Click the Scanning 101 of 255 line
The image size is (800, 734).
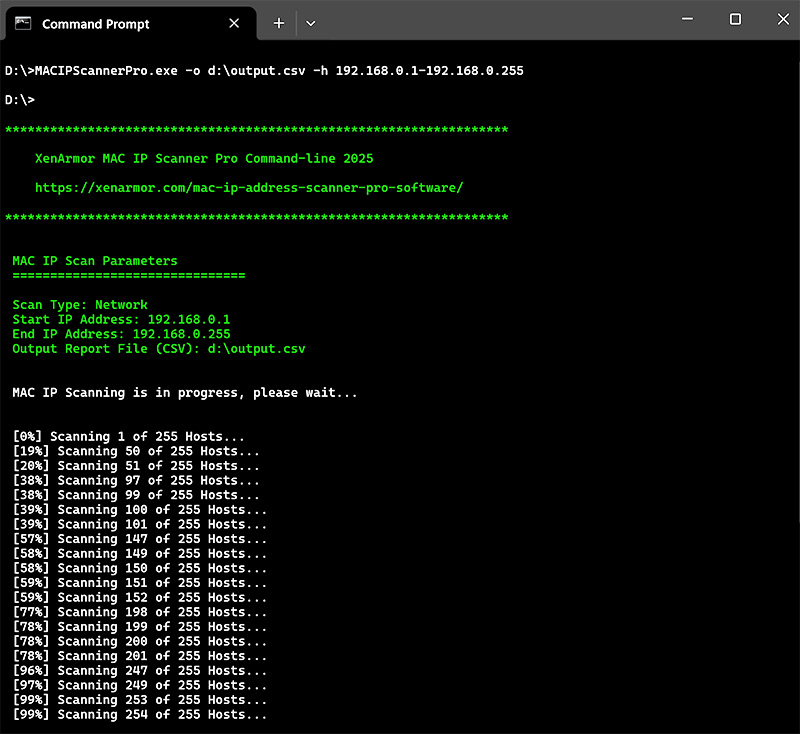(140, 524)
